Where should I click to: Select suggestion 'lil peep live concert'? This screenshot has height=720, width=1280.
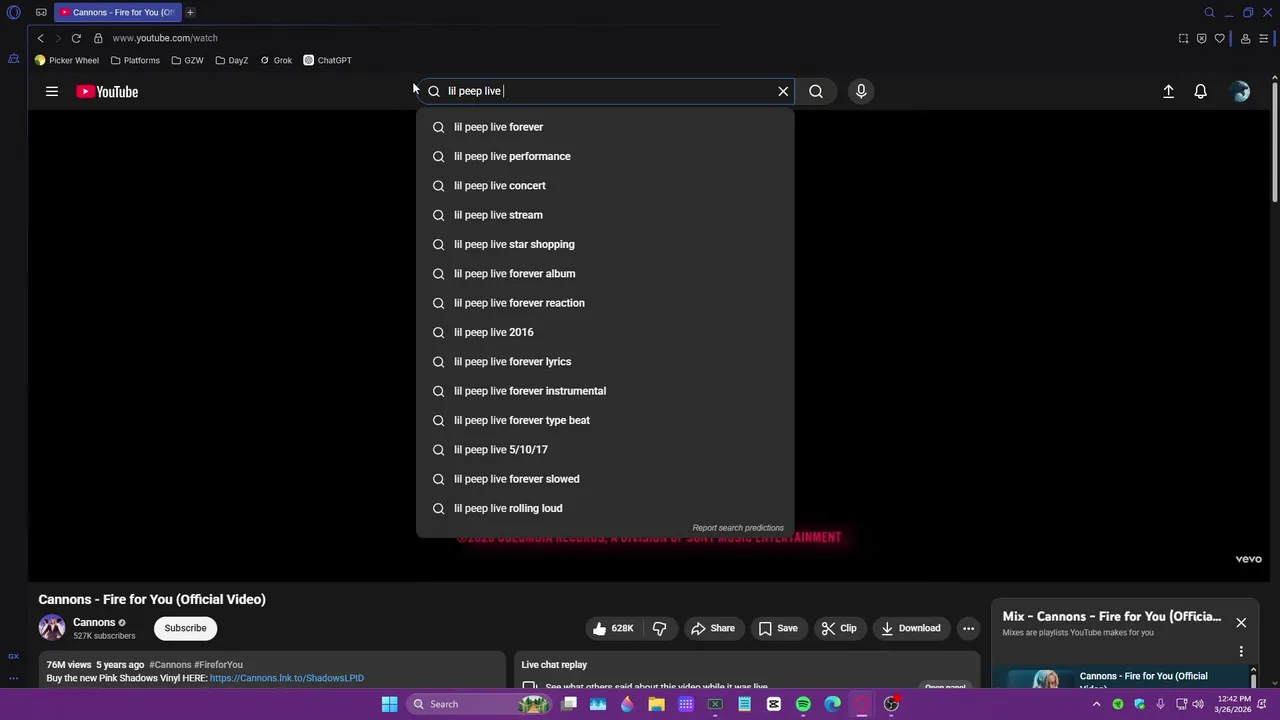click(605, 186)
